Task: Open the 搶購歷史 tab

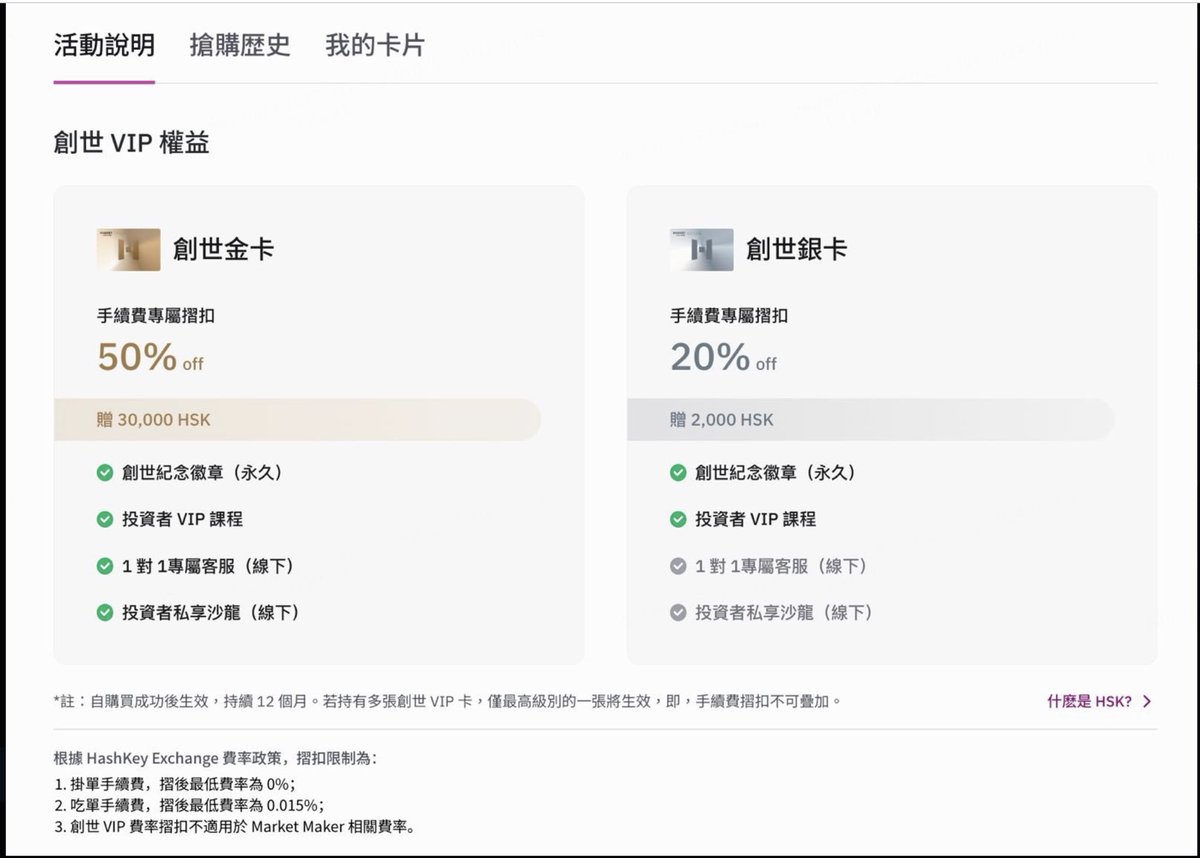Action: tap(240, 46)
